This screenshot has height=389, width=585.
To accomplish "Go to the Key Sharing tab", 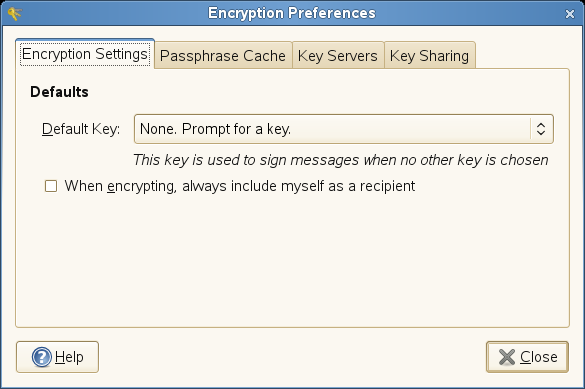I will pyautogui.click(x=429, y=56).
